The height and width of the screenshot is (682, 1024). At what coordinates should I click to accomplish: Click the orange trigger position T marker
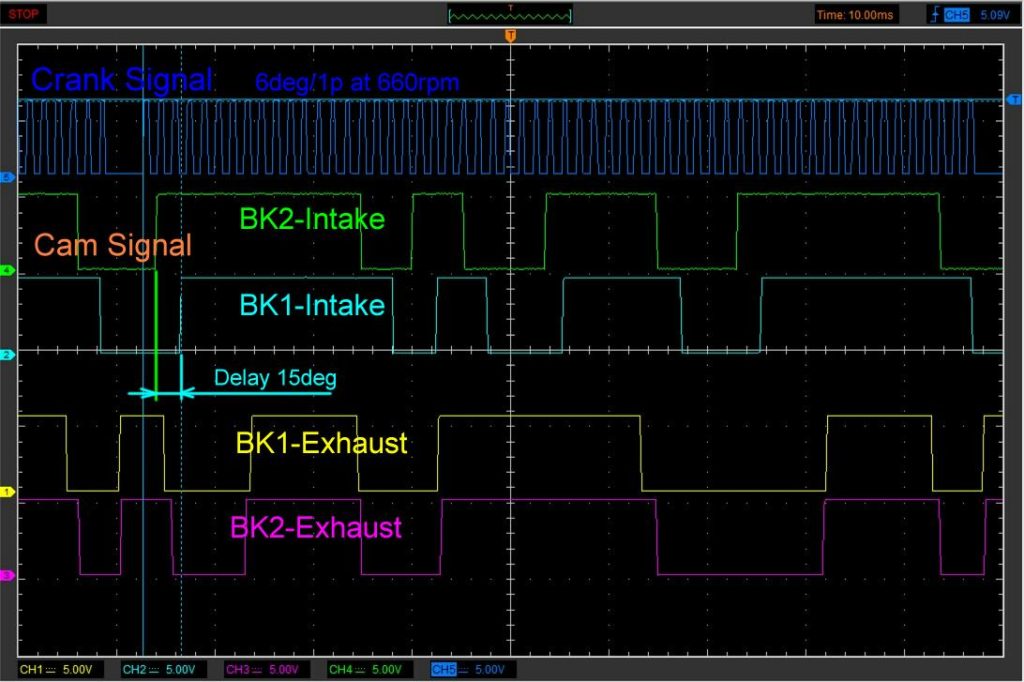(x=511, y=36)
